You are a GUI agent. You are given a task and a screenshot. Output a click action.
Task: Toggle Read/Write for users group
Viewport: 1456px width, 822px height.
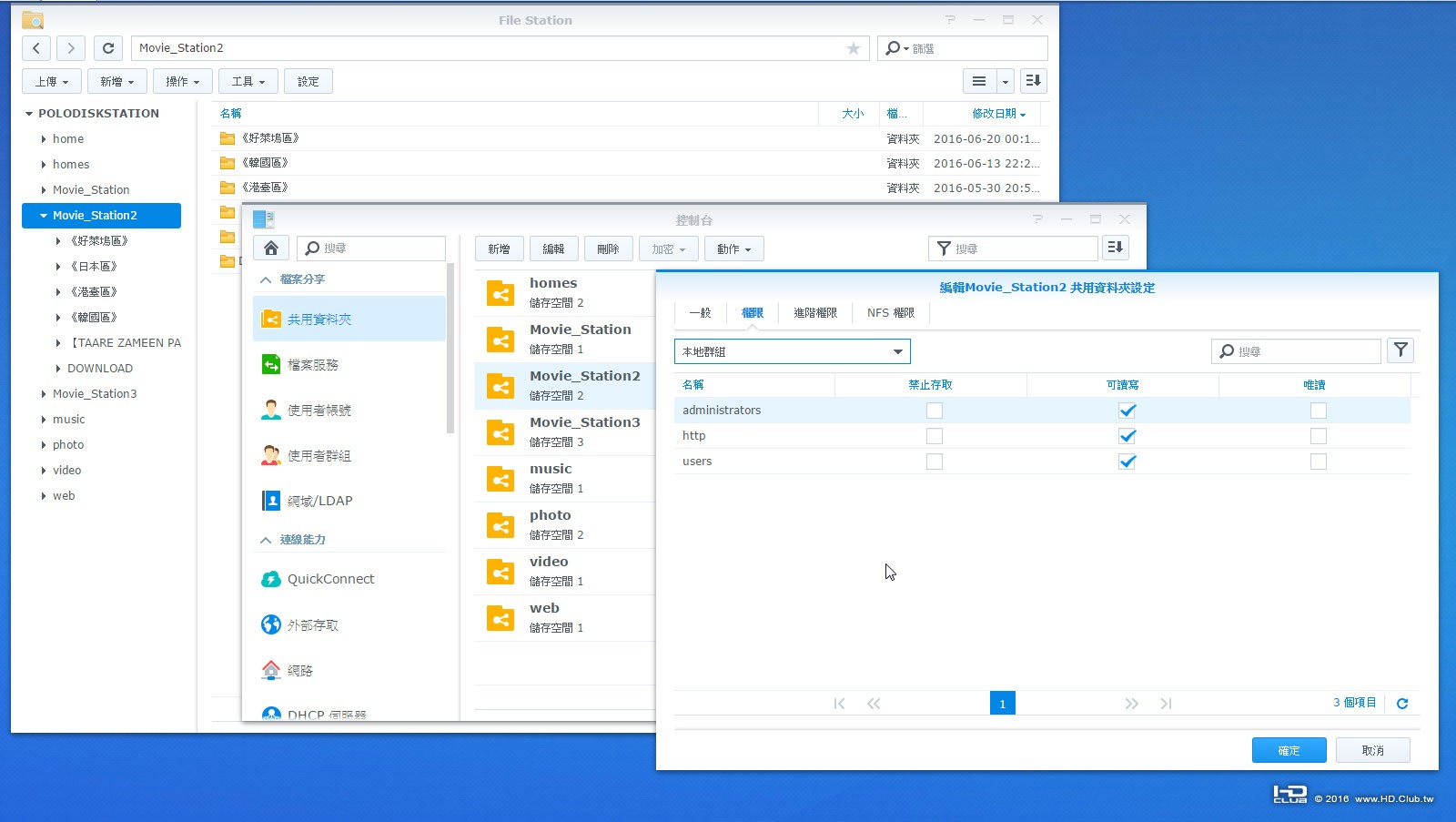1127,462
